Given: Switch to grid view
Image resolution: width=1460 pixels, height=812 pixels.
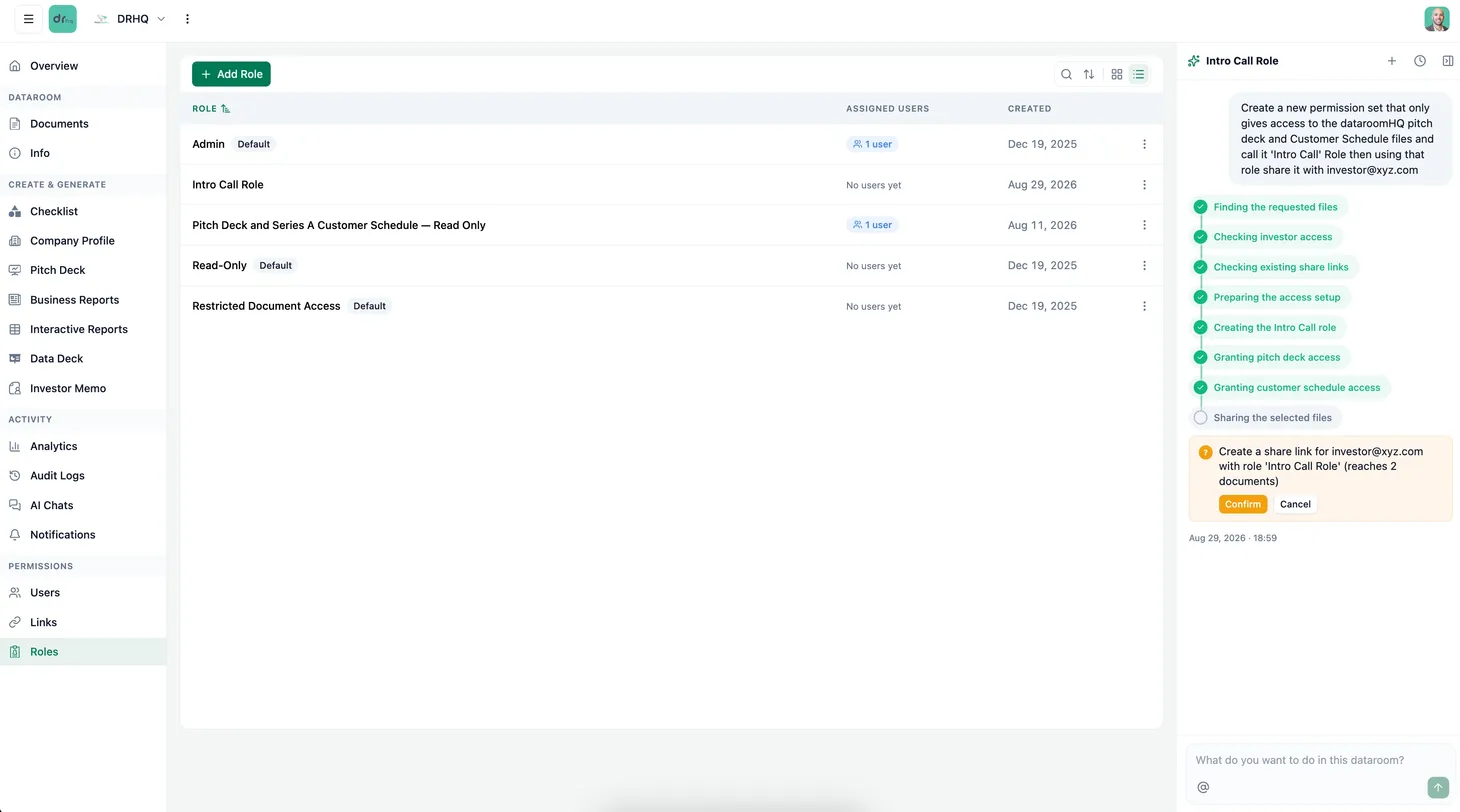Looking at the screenshot, I should pyautogui.click(x=1117, y=74).
